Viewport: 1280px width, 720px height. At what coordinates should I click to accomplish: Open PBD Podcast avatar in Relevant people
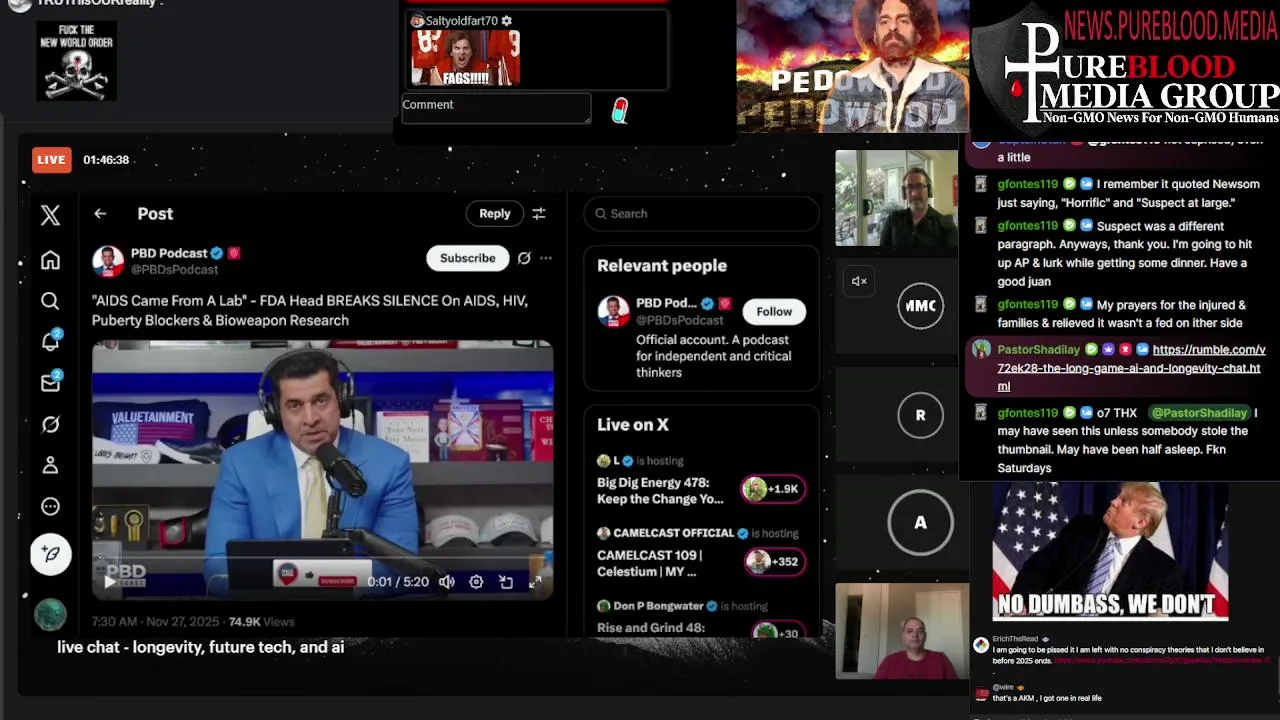[x=613, y=312]
